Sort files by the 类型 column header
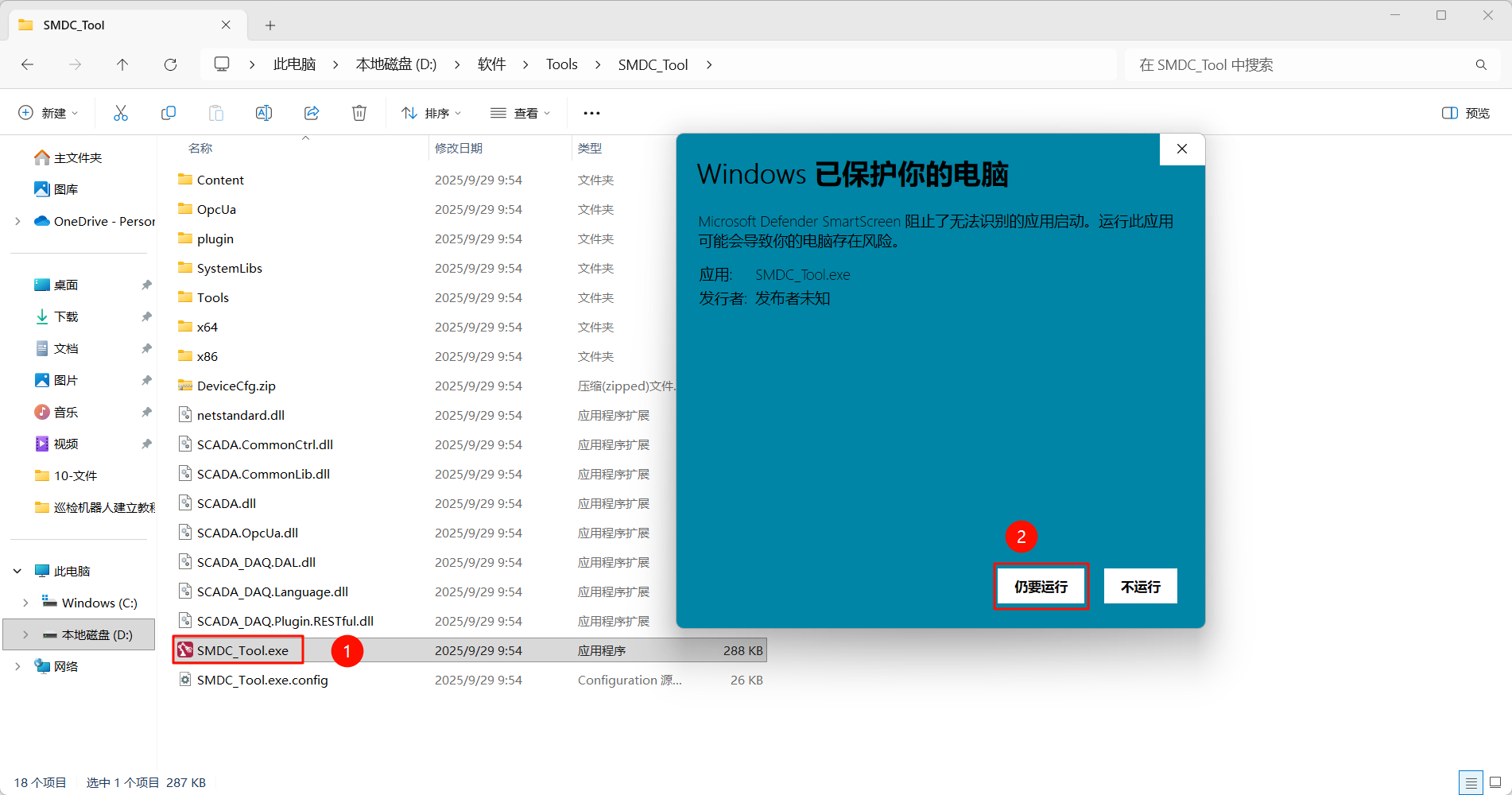This screenshot has width=1512, height=795. [590, 148]
